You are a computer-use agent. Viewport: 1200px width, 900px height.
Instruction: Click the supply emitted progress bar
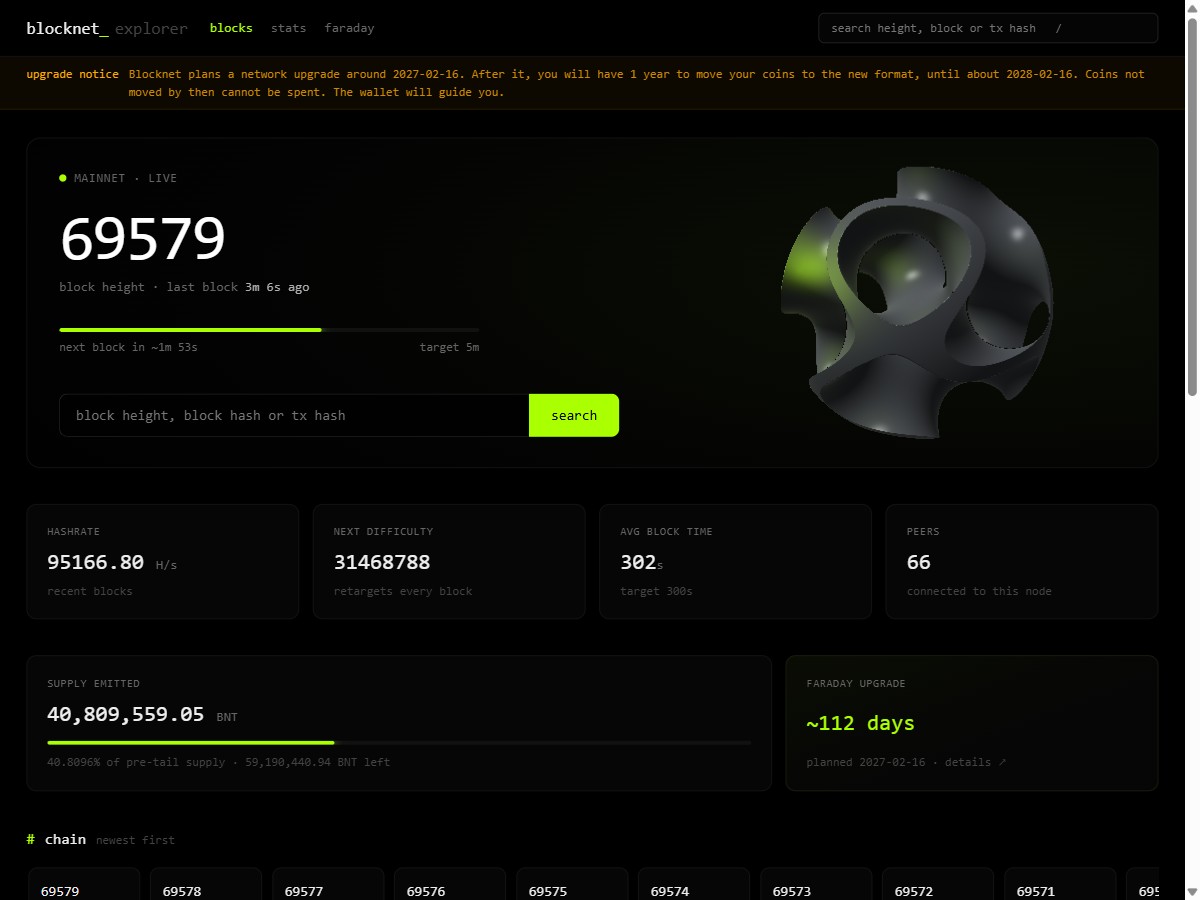[399, 743]
